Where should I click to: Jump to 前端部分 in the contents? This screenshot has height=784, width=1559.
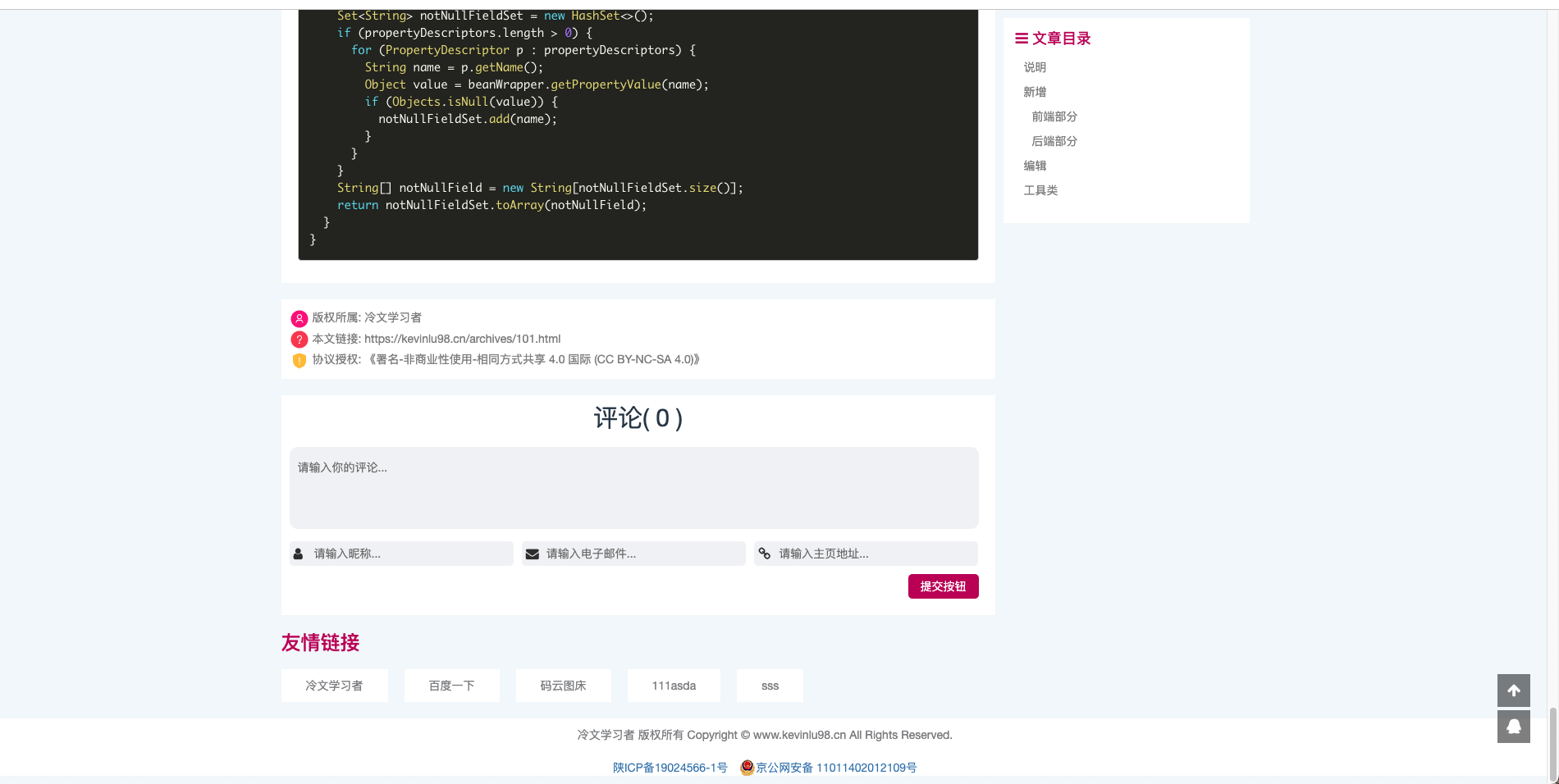pos(1054,116)
